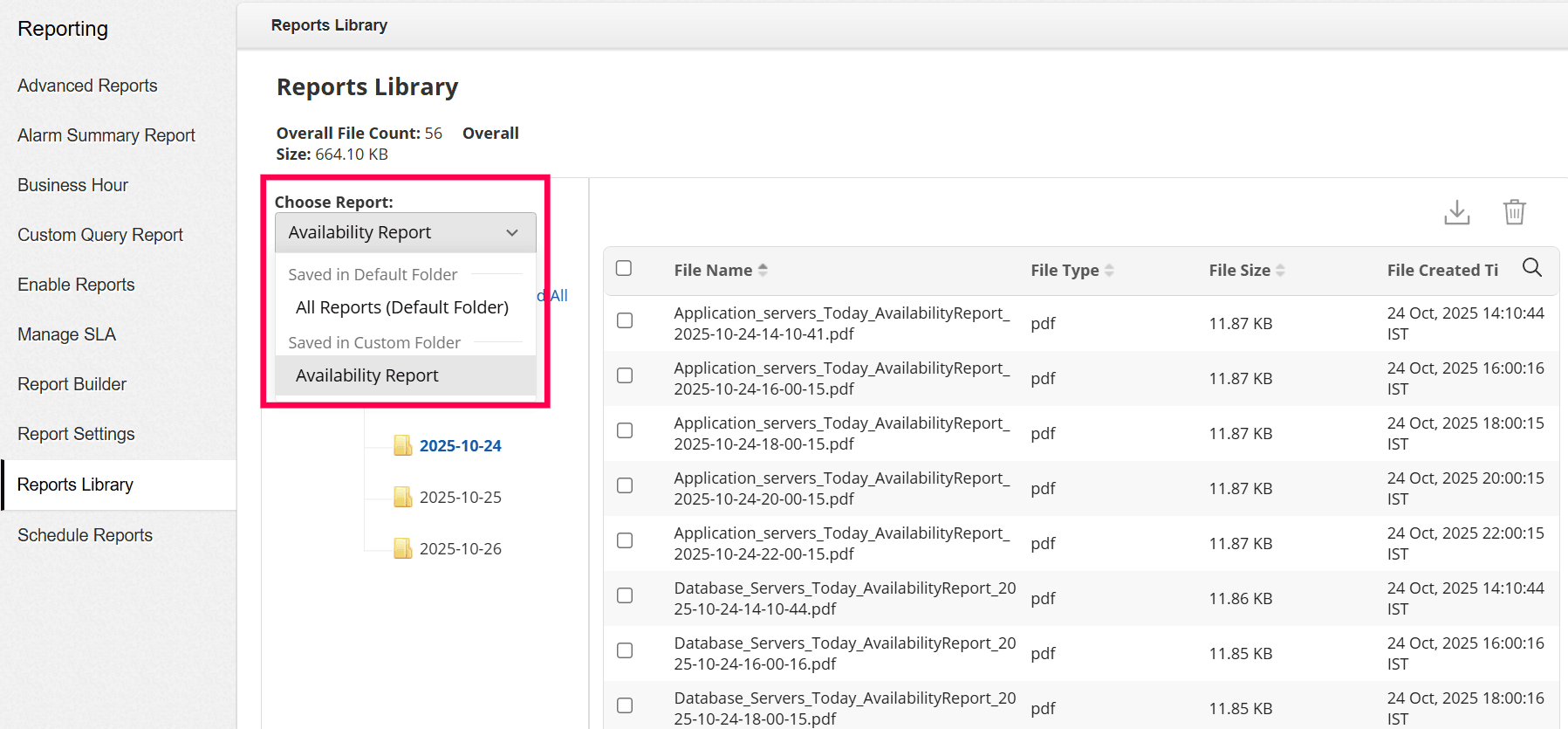Check the Database_Servers 14-10-44 pdf row checkbox
This screenshot has width=1568, height=729.
click(625, 595)
